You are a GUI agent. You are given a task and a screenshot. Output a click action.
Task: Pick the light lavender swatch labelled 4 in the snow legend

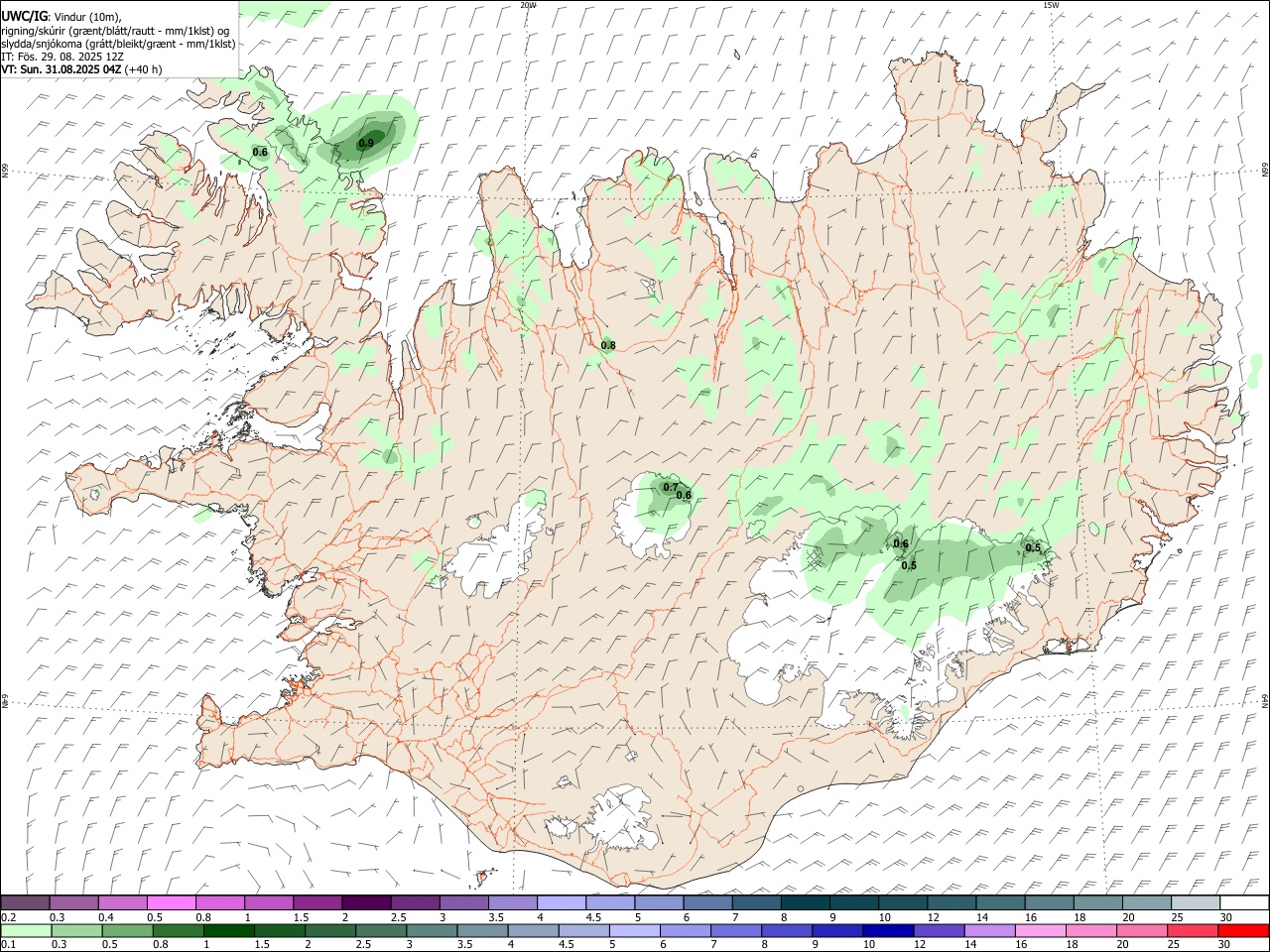(x=562, y=902)
